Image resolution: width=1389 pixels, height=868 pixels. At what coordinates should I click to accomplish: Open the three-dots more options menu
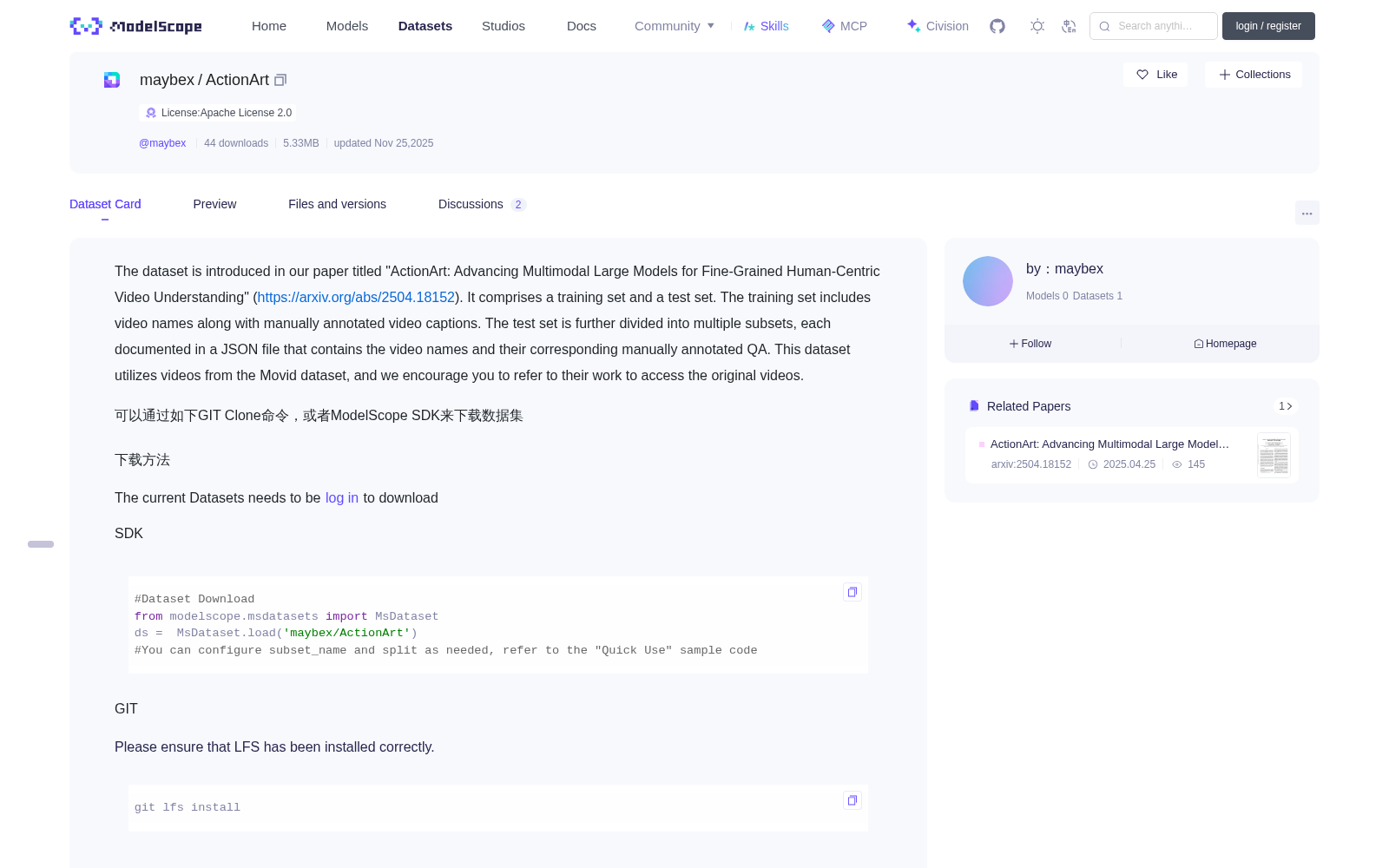[x=1307, y=213]
